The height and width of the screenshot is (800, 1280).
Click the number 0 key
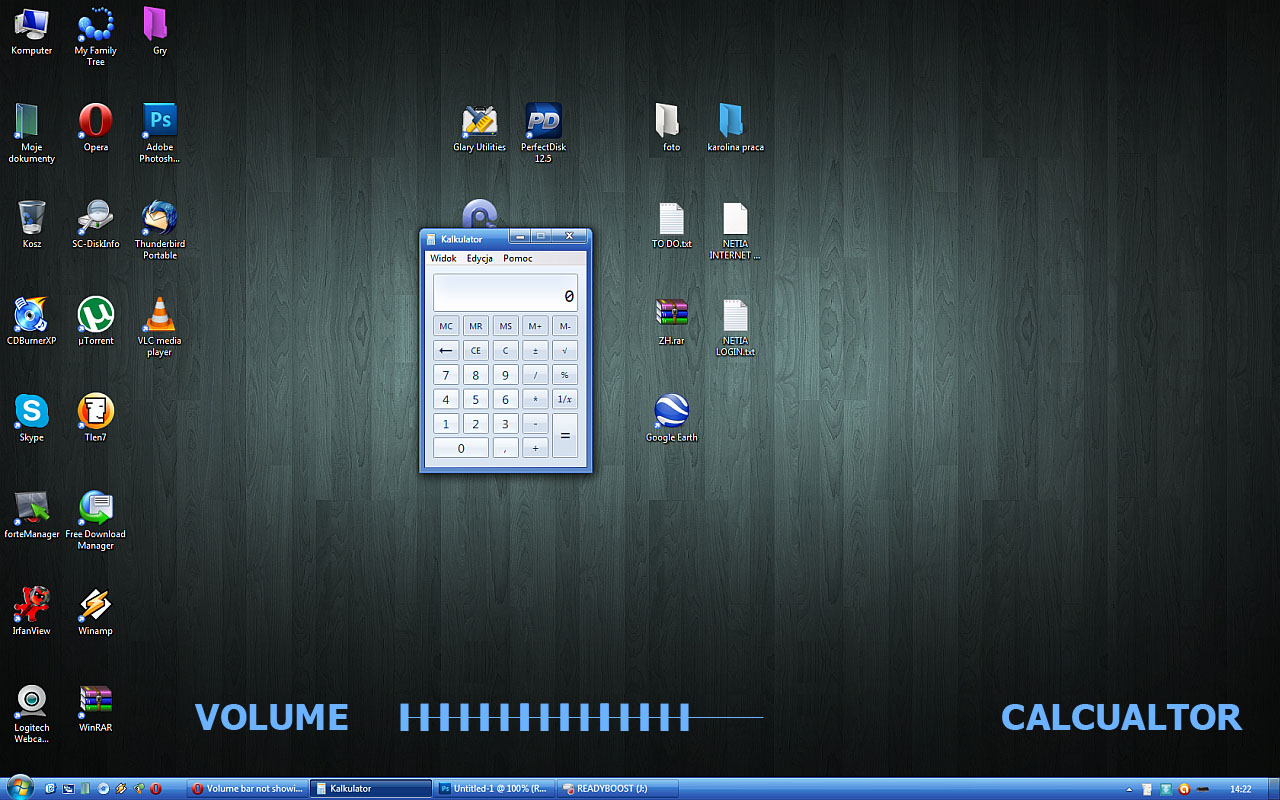[x=461, y=448]
